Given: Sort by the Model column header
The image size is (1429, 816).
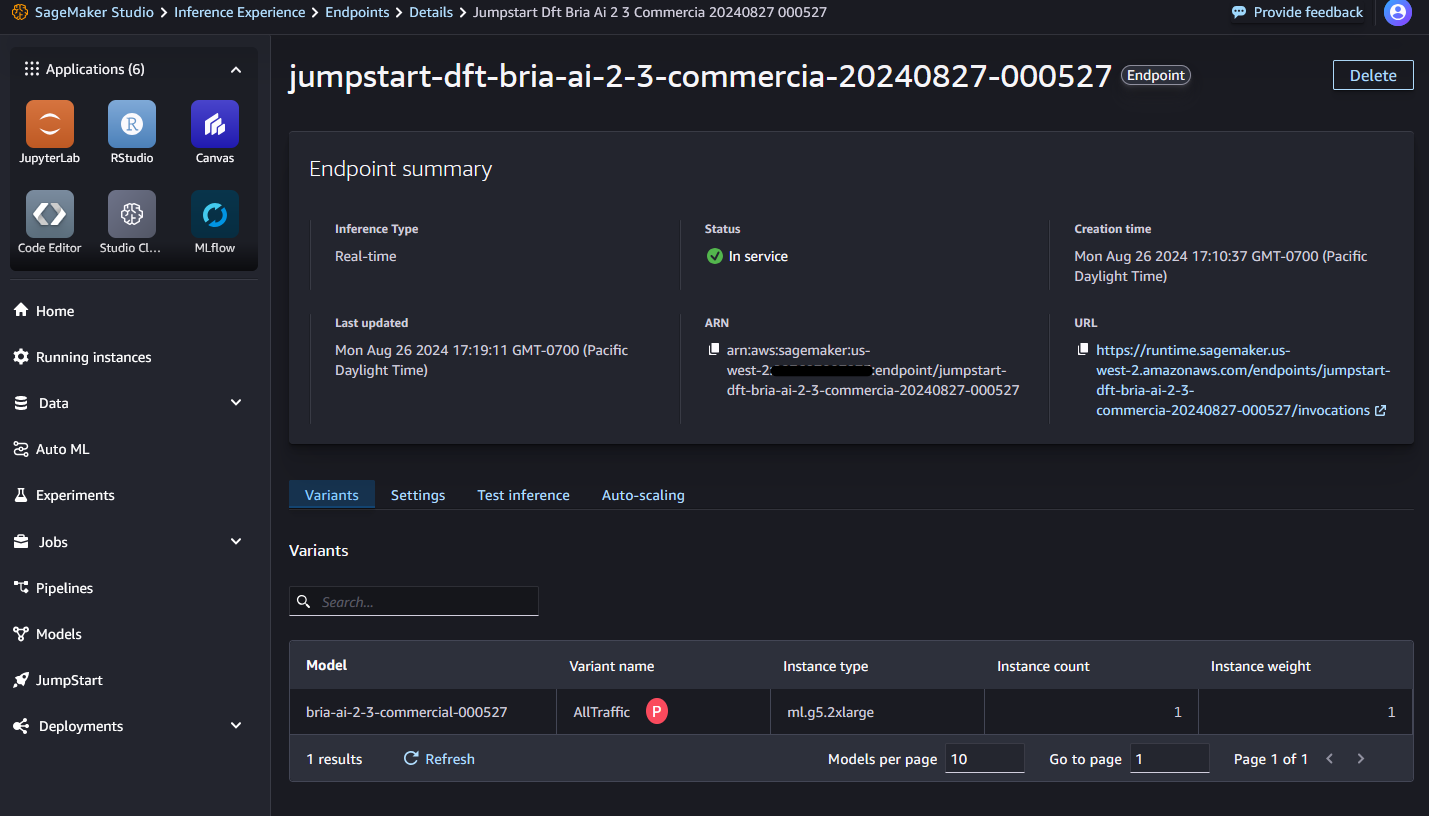Looking at the screenshot, I should (327, 665).
